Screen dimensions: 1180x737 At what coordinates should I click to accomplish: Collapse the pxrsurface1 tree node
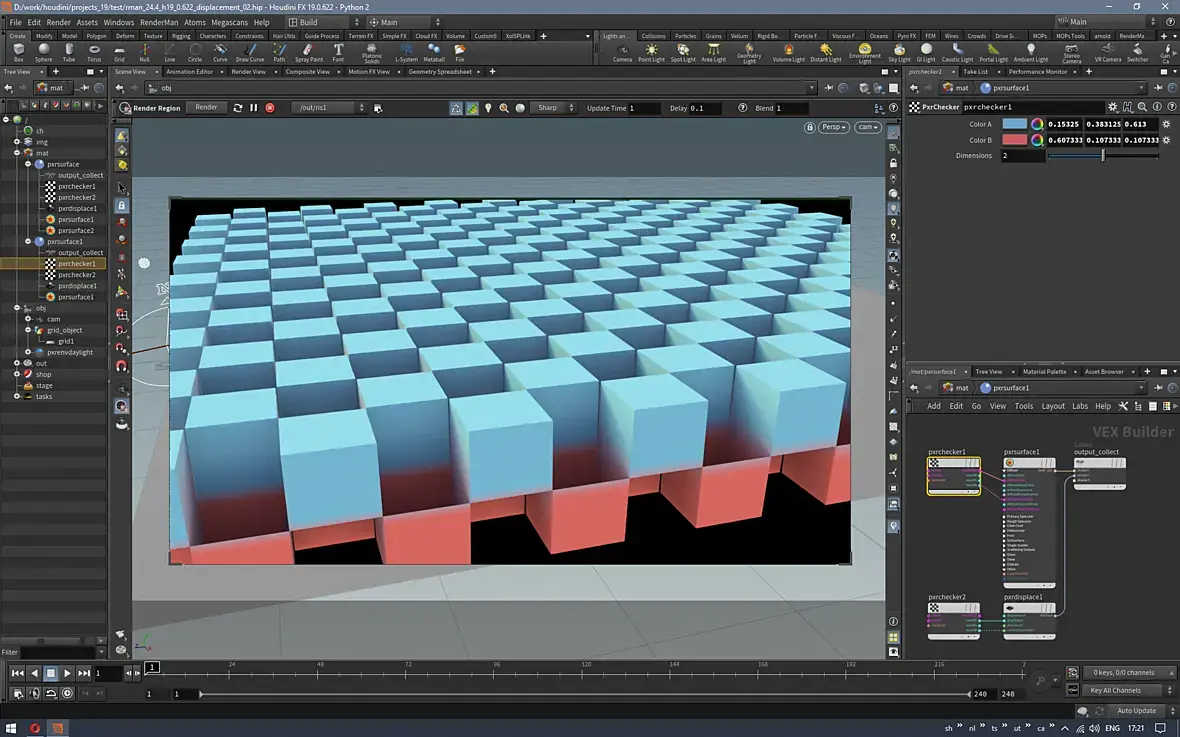28,242
